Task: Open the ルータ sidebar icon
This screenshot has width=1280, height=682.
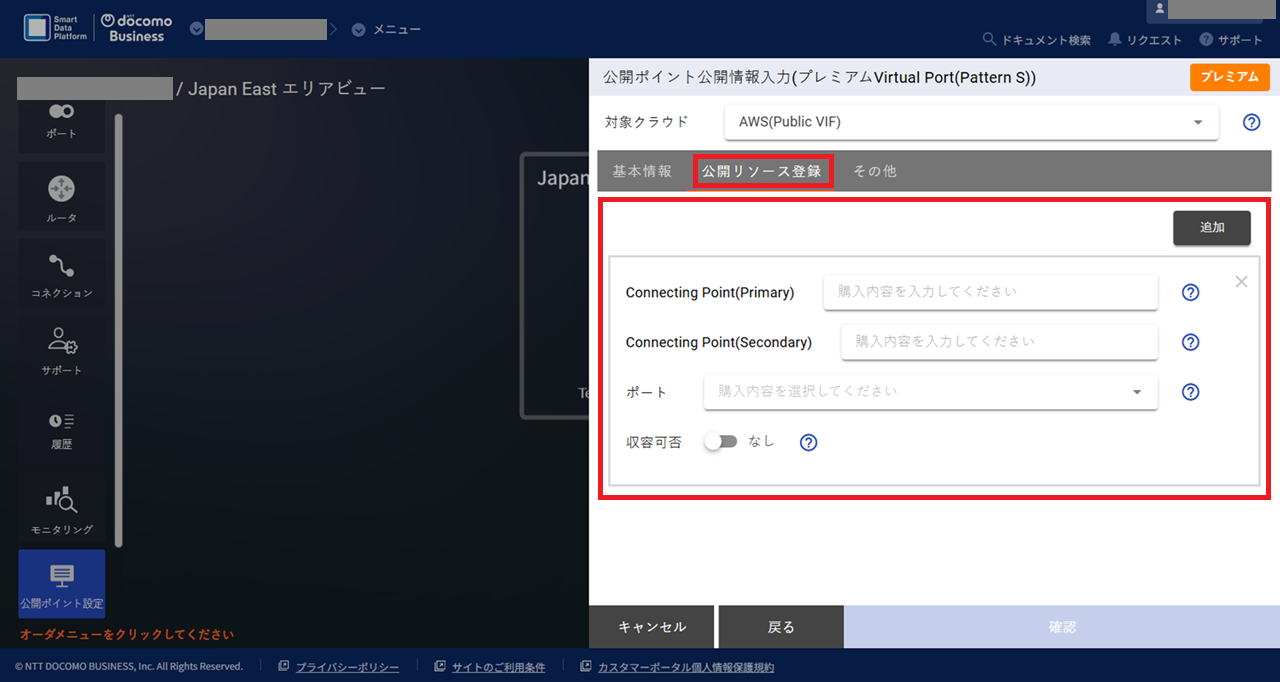Action: (x=62, y=196)
